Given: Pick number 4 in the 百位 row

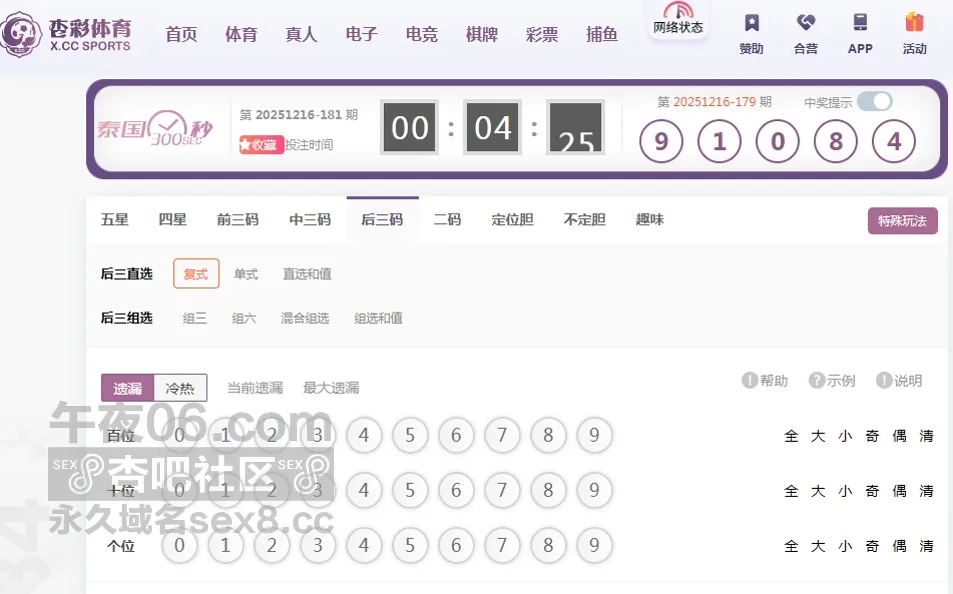Looking at the screenshot, I should click(x=363, y=435).
